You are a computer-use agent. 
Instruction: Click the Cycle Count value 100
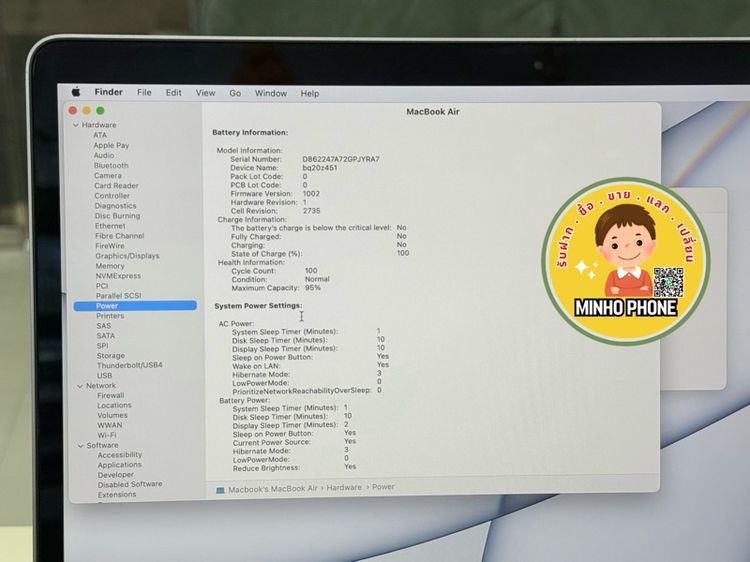click(311, 271)
